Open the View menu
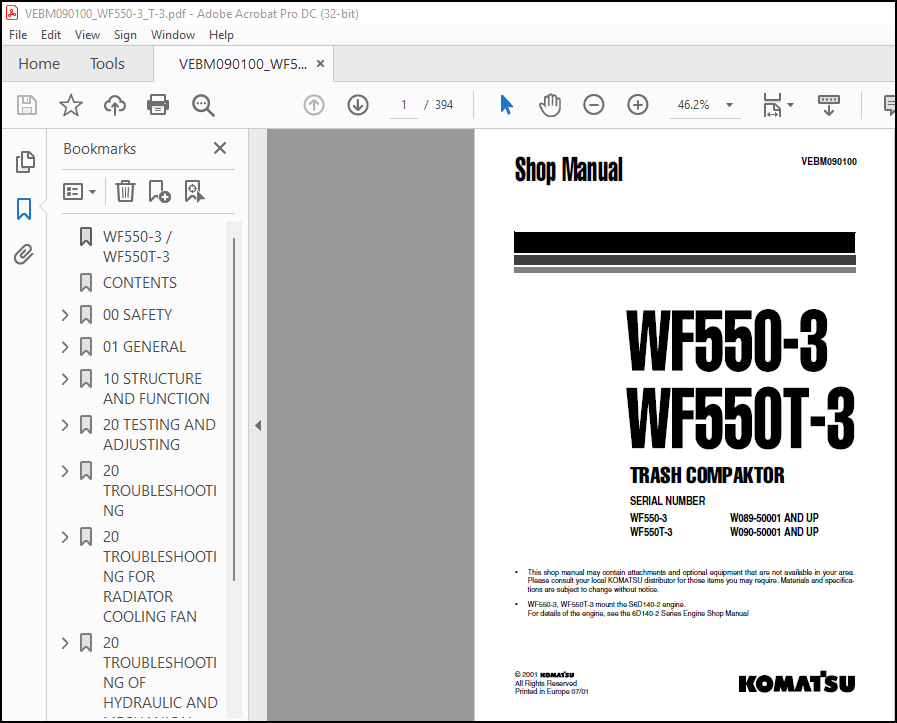 (x=87, y=35)
